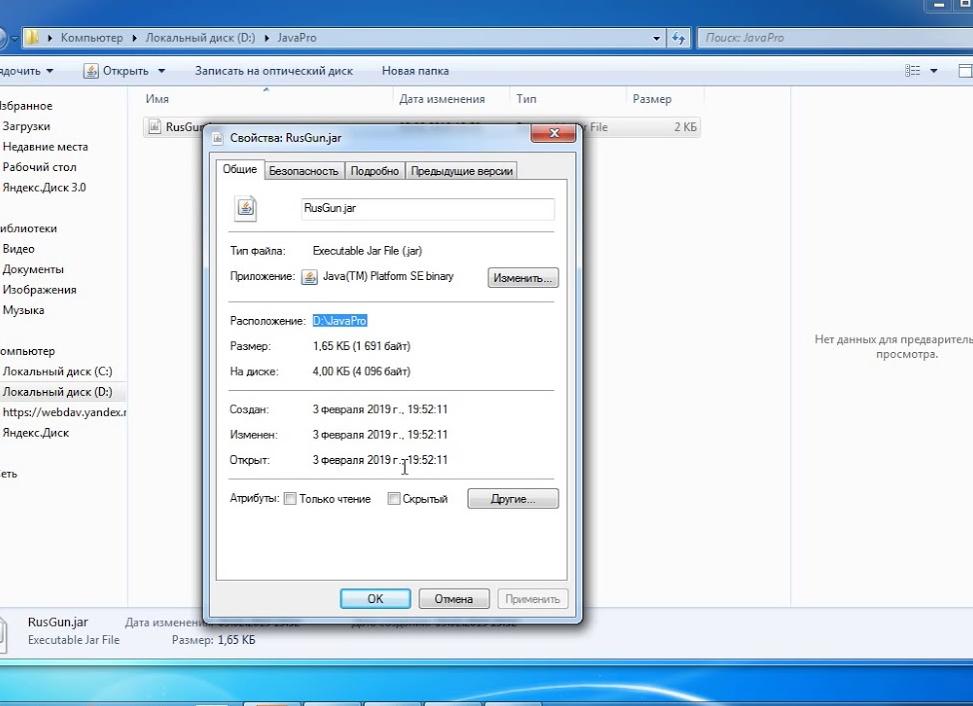Open the webdav.yandex network location
973x706 pixels.
point(64,413)
